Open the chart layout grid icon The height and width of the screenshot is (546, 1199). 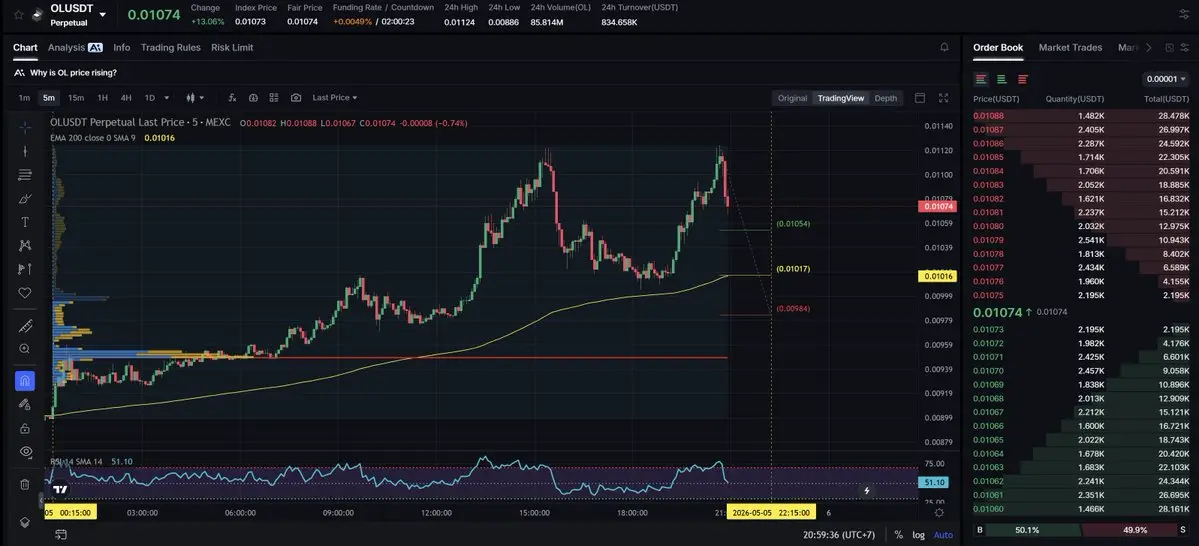274,98
